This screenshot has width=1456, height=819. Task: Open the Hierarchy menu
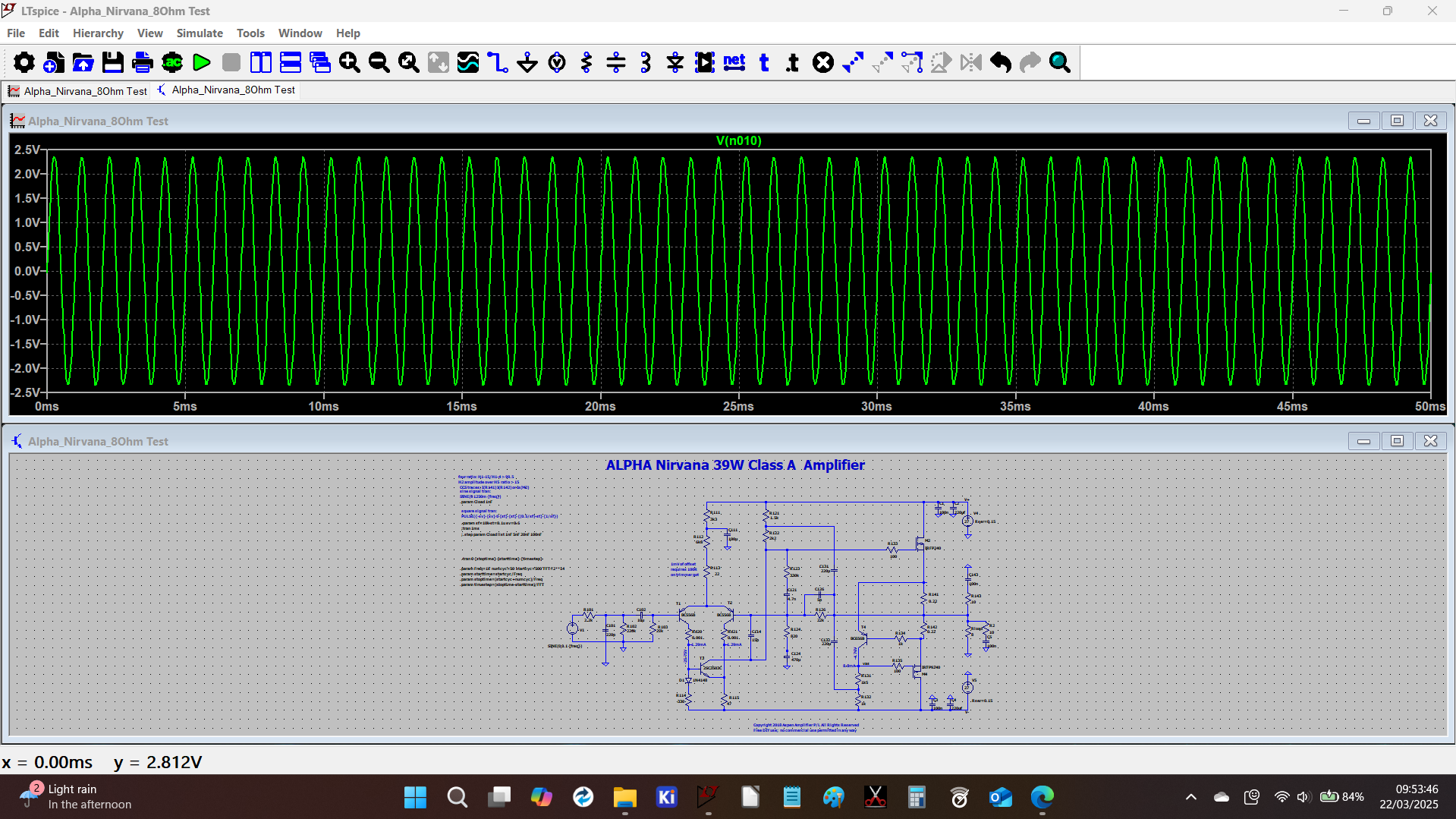(x=98, y=33)
